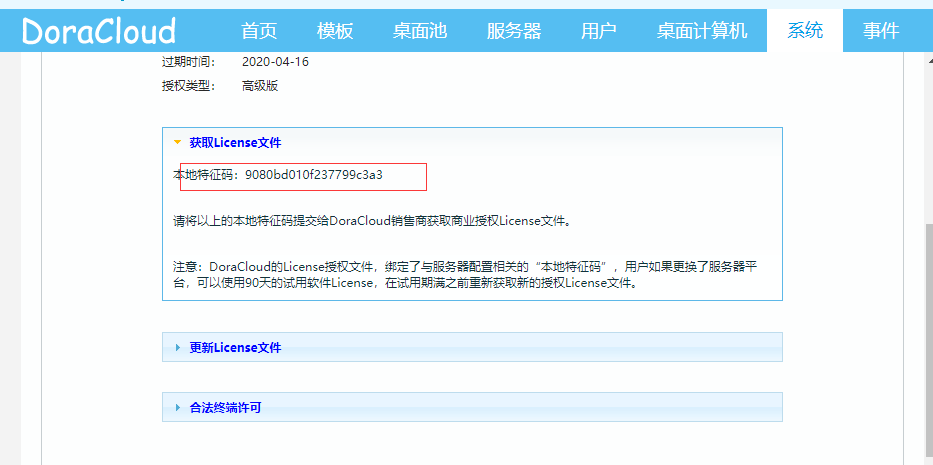Select the 系统 tab
The image size is (933, 465).
[805, 30]
